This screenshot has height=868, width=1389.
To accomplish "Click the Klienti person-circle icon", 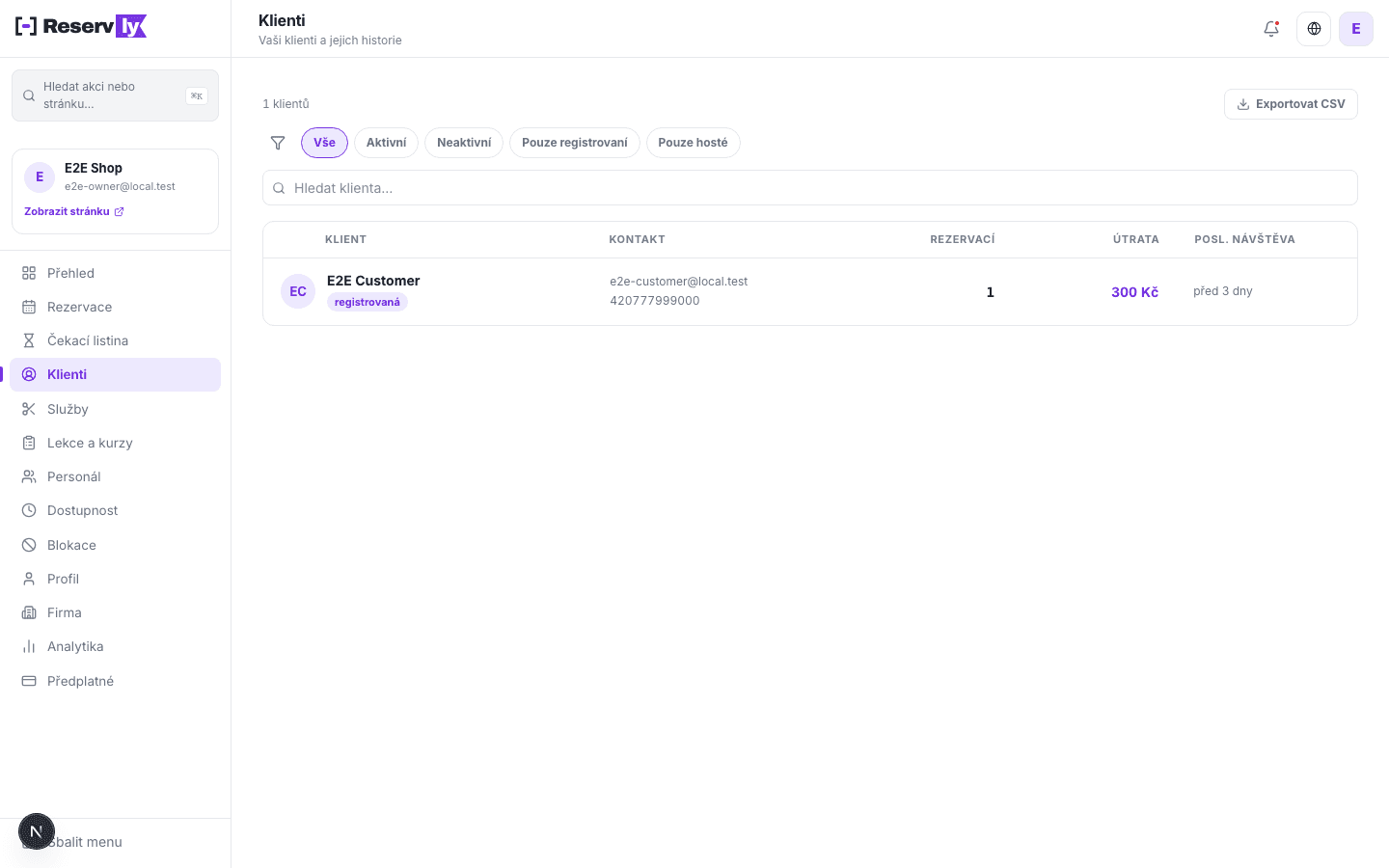I will pos(29,374).
